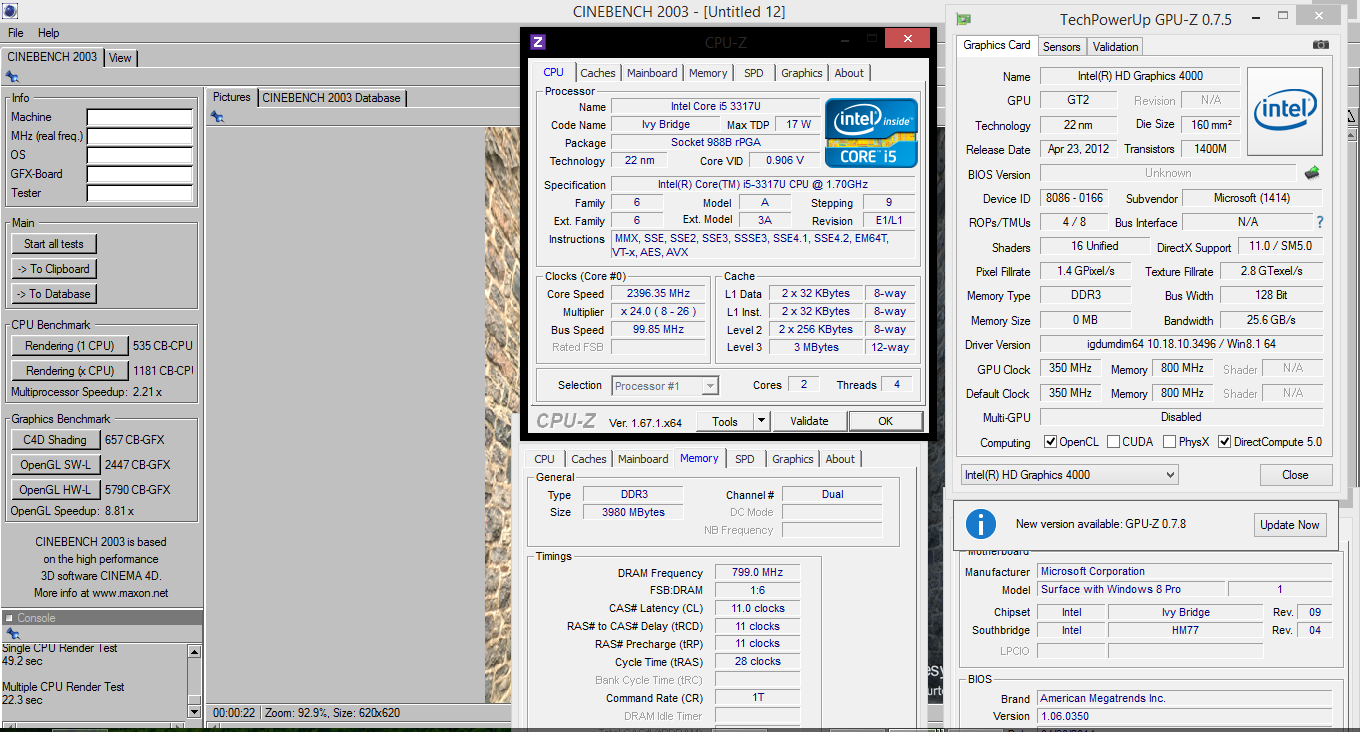The width and height of the screenshot is (1360, 732).
Task: Run the OpenGL SW-L benchmark
Action: (54, 465)
